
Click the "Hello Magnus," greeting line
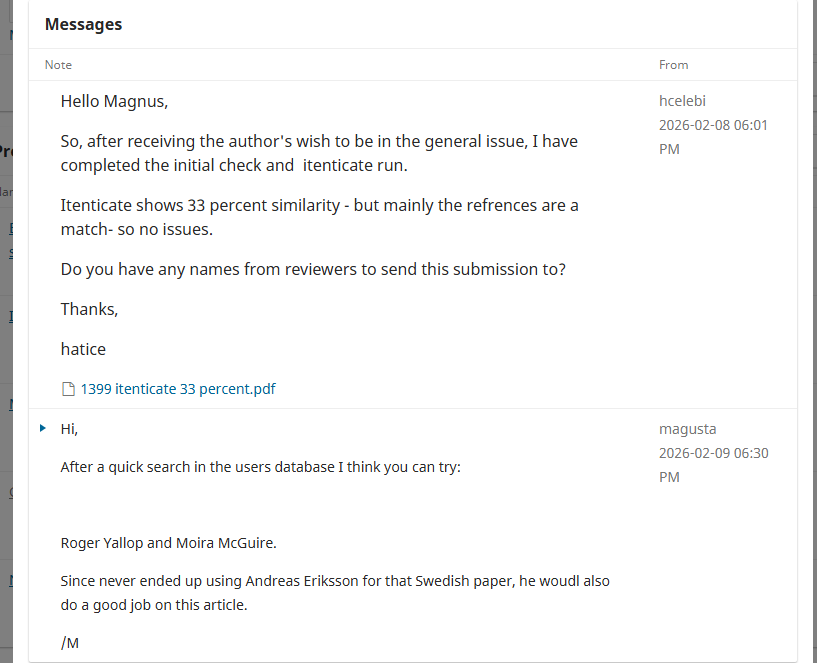(x=114, y=101)
